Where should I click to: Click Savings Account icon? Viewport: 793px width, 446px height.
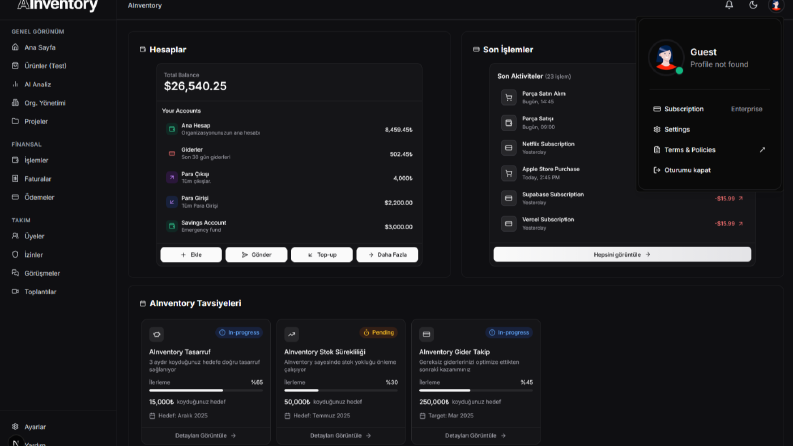click(x=172, y=226)
